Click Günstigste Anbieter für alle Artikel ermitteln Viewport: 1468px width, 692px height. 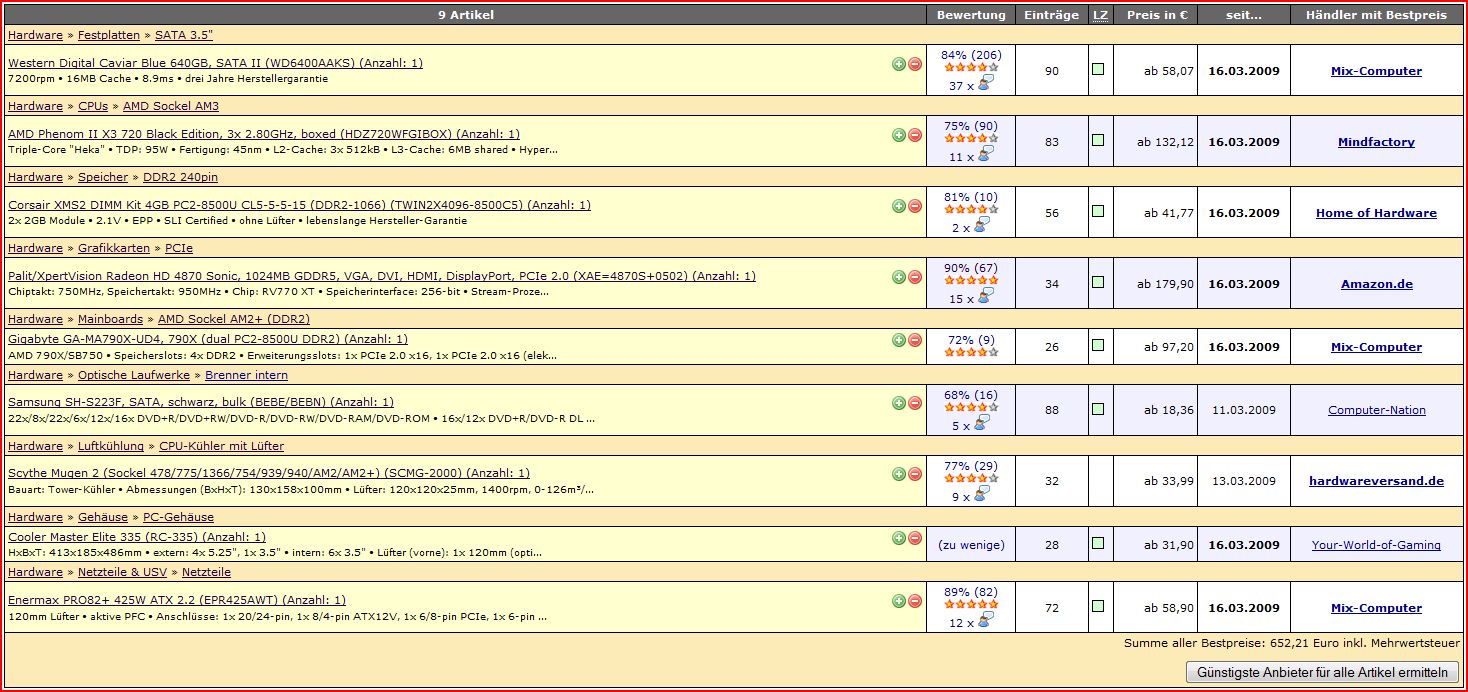click(x=1321, y=672)
